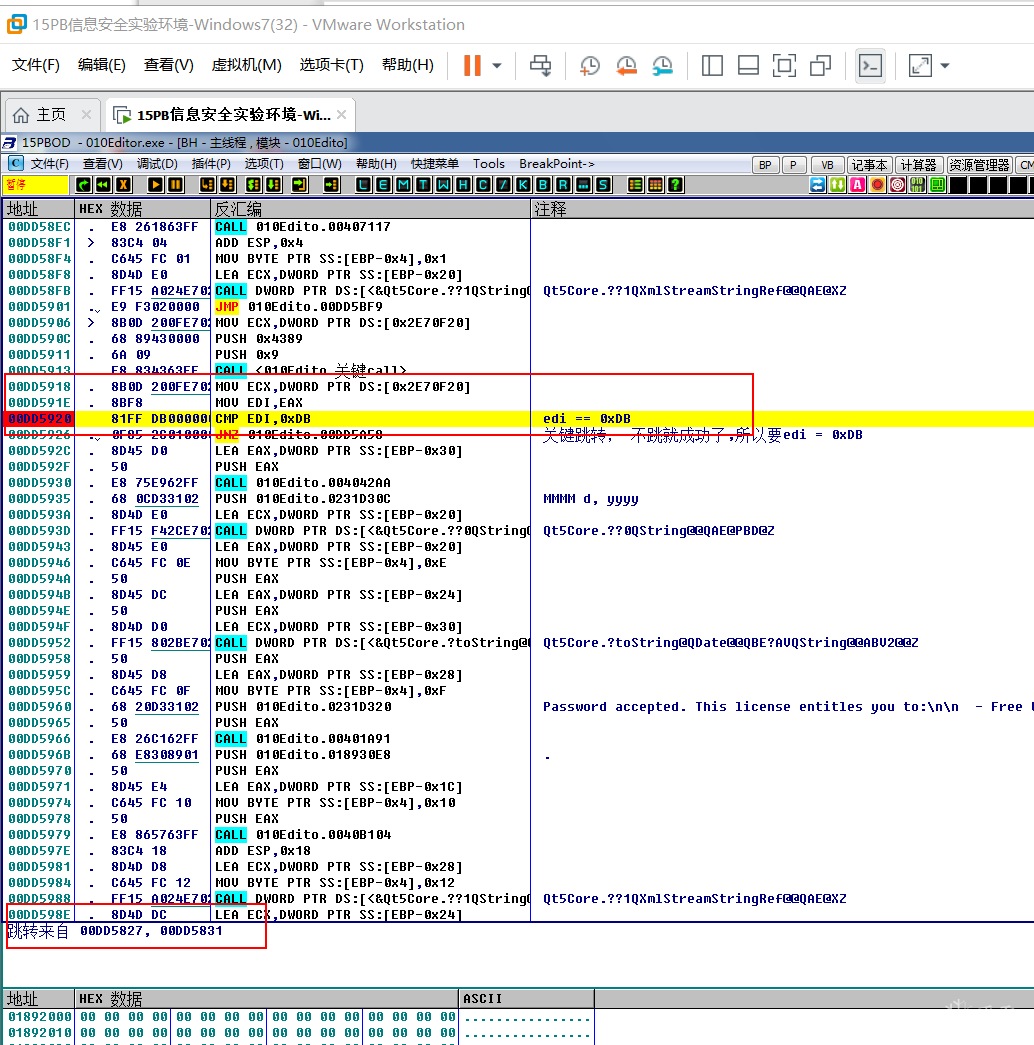Open Call stack with K icon
This screenshot has width=1034, height=1045.
[x=523, y=185]
